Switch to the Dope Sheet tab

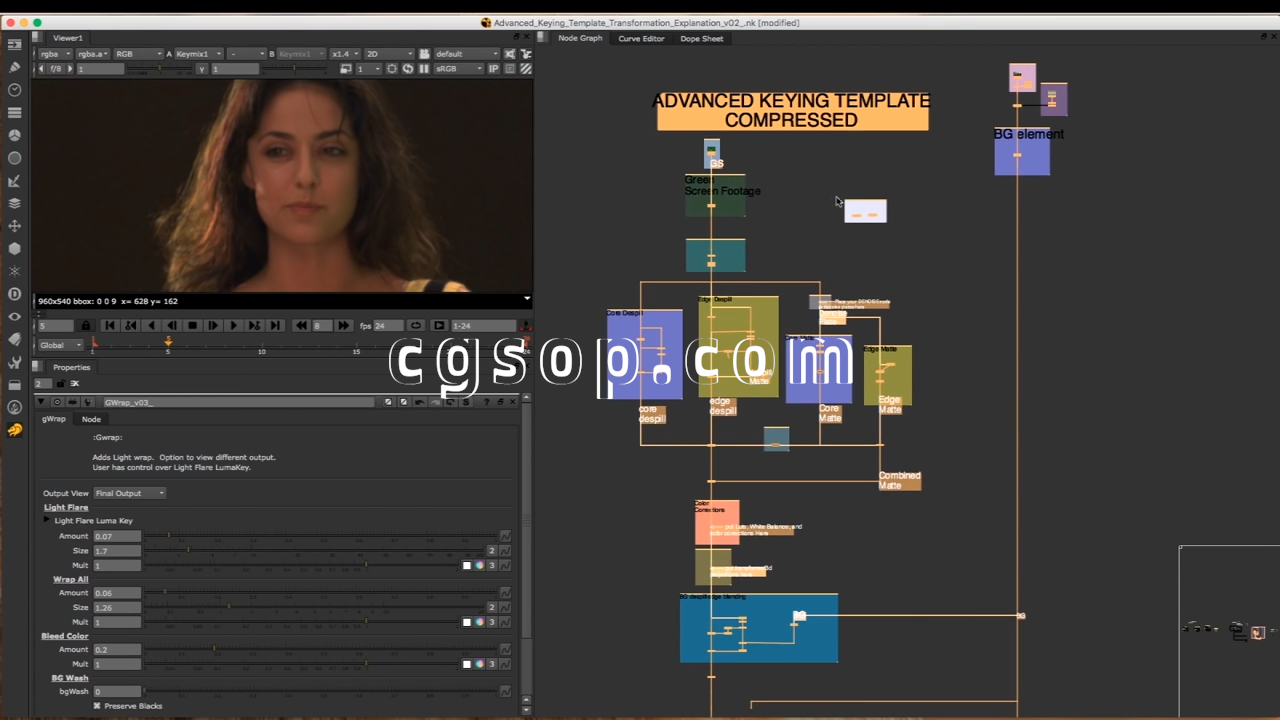pos(702,38)
